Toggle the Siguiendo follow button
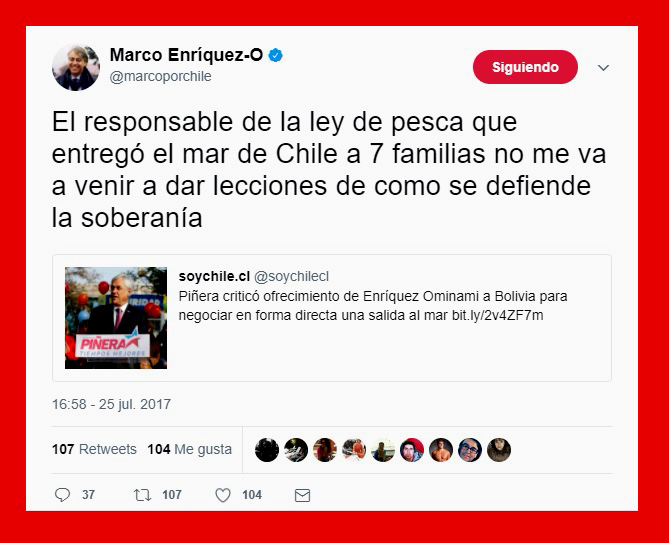 [525, 67]
